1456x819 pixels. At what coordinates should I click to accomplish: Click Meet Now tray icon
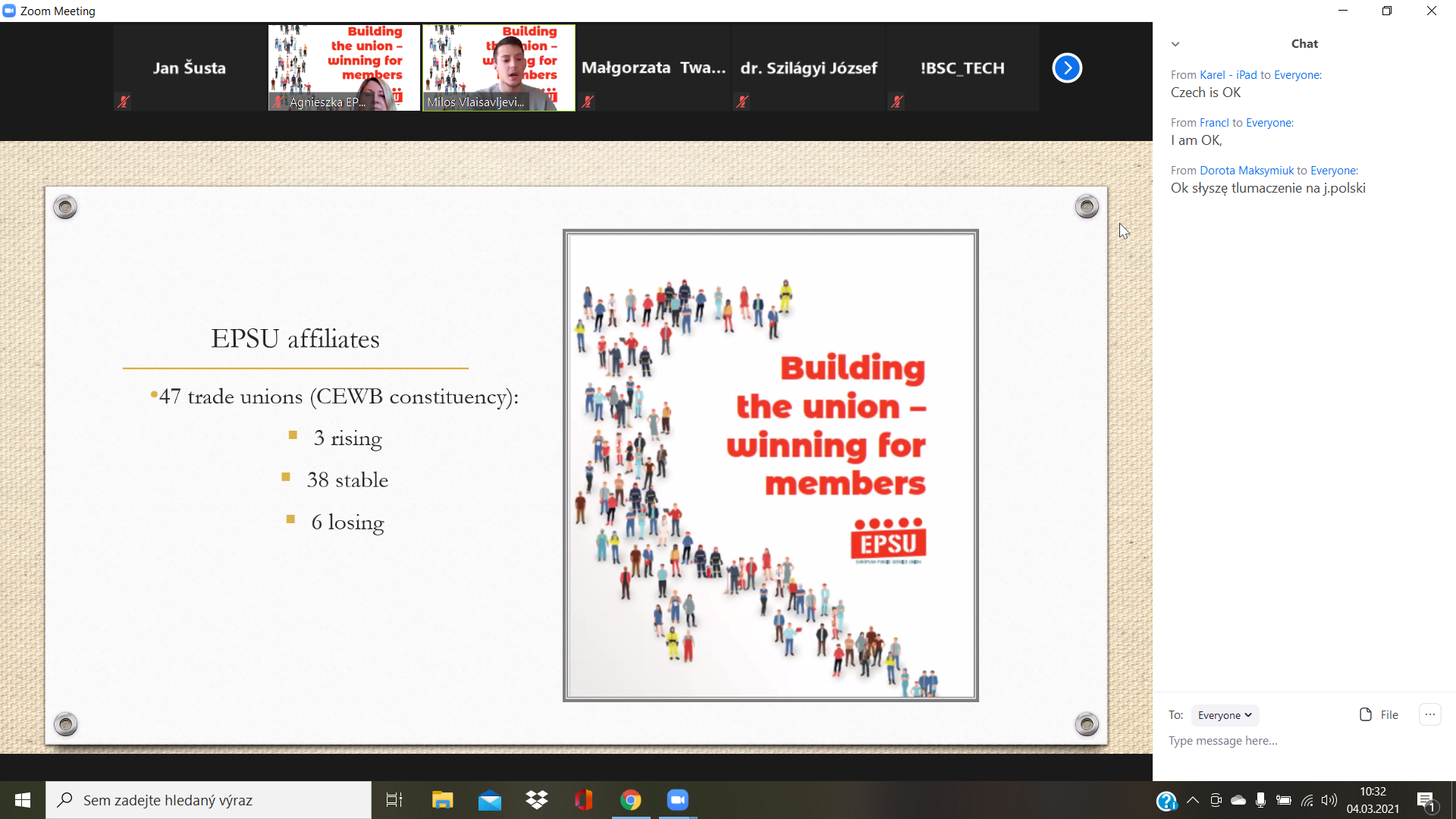pos(1216,800)
